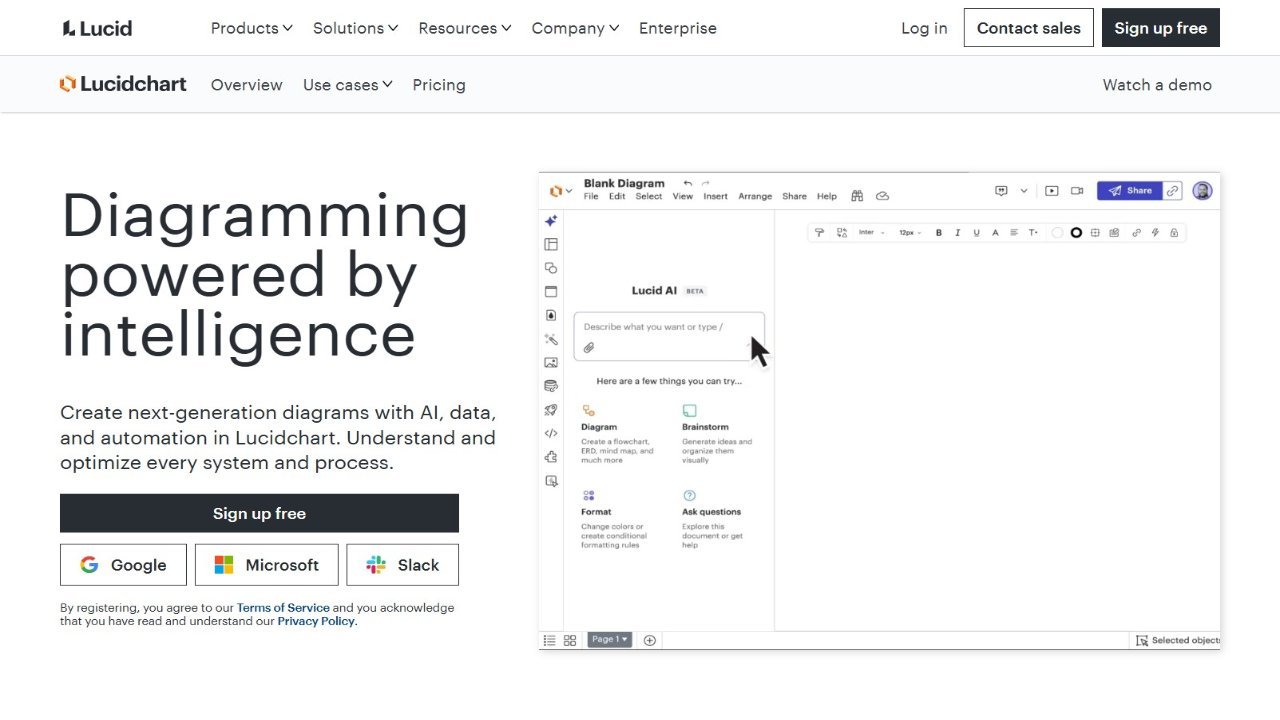Toggle italic text formatting
This screenshot has width=1280, height=720.
[x=958, y=233]
